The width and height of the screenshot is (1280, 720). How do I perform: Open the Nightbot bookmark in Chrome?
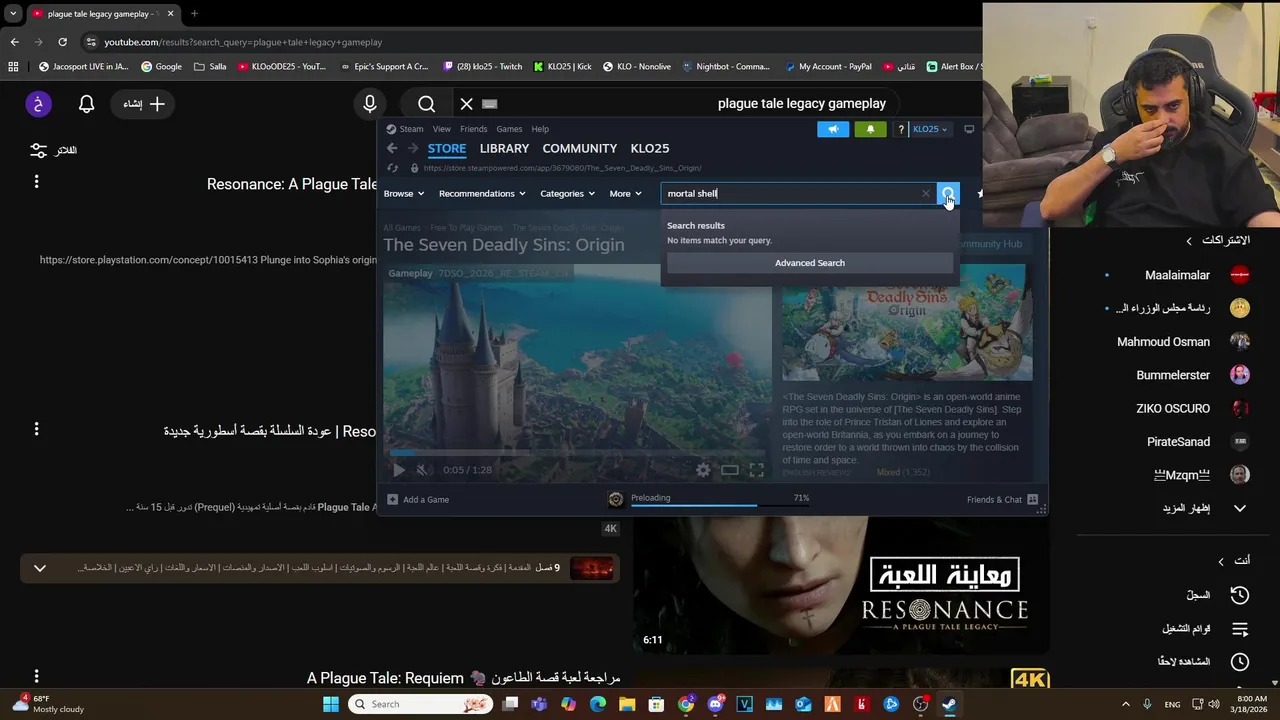click(726, 67)
